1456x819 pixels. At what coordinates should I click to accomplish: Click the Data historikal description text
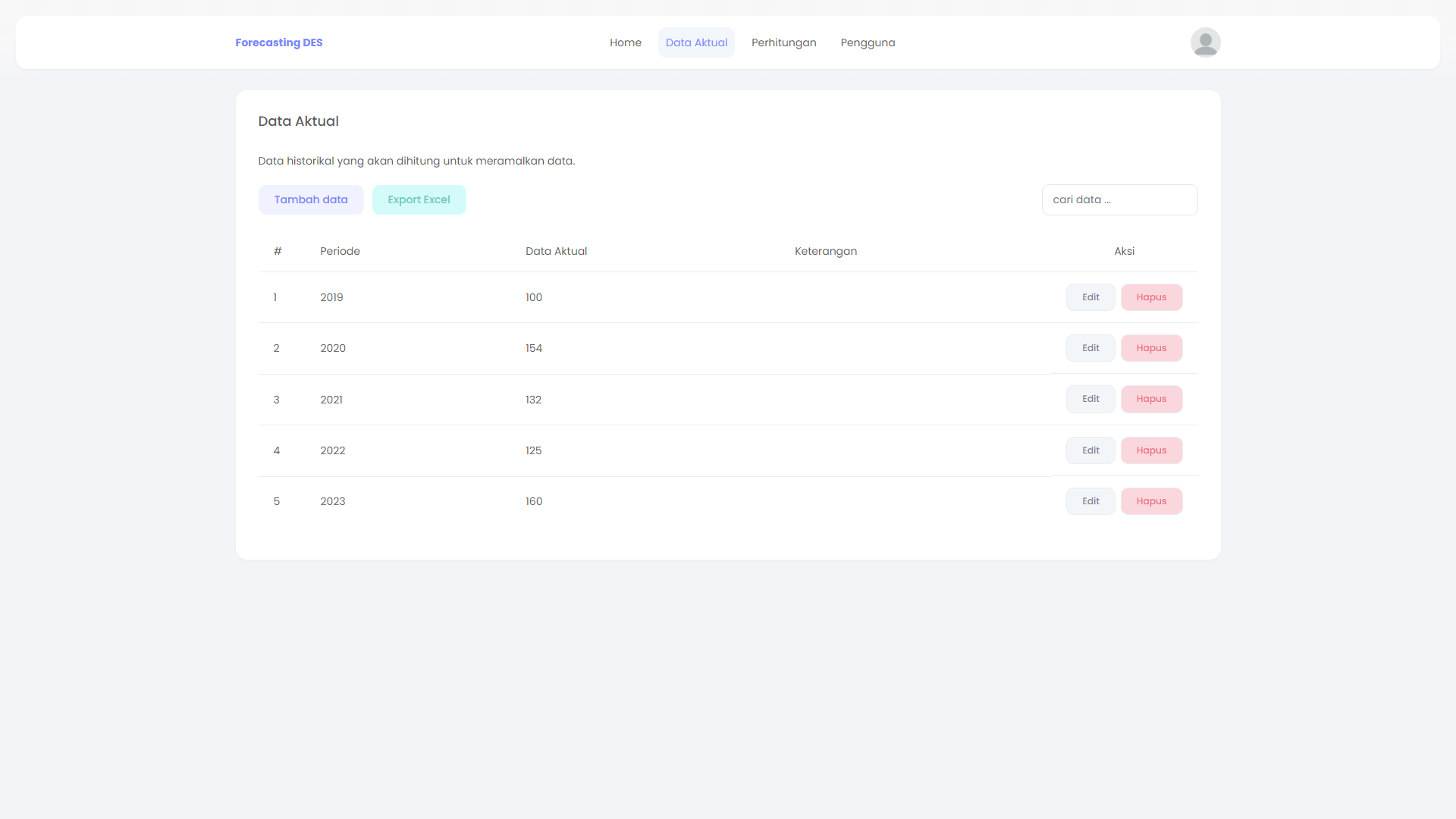tap(416, 161)
